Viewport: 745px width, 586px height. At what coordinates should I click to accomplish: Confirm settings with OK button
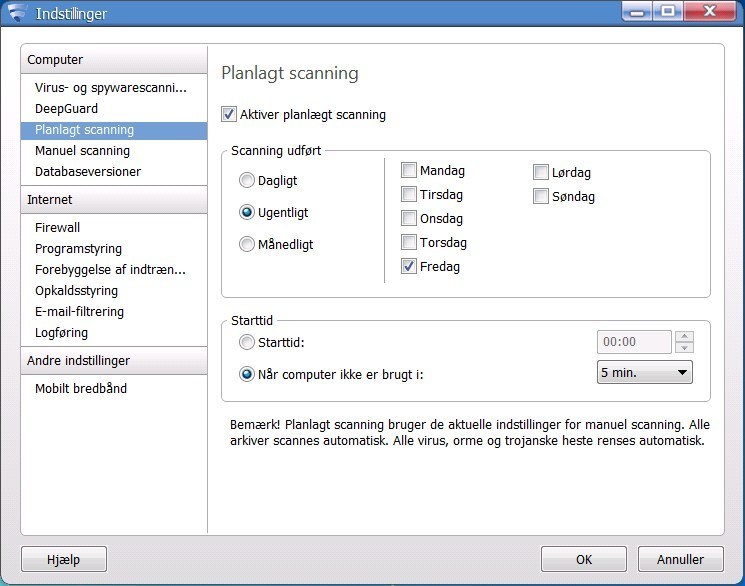[x=584, y=559]
